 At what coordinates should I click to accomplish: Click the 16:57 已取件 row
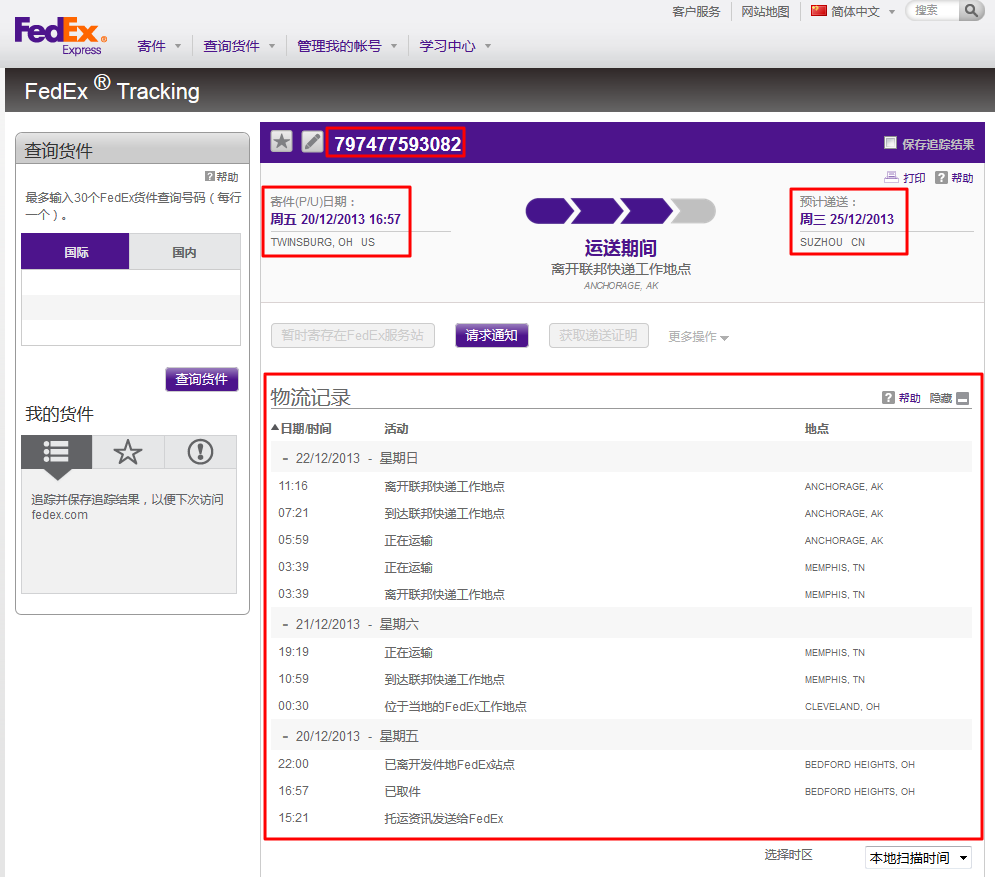[621, 791]
